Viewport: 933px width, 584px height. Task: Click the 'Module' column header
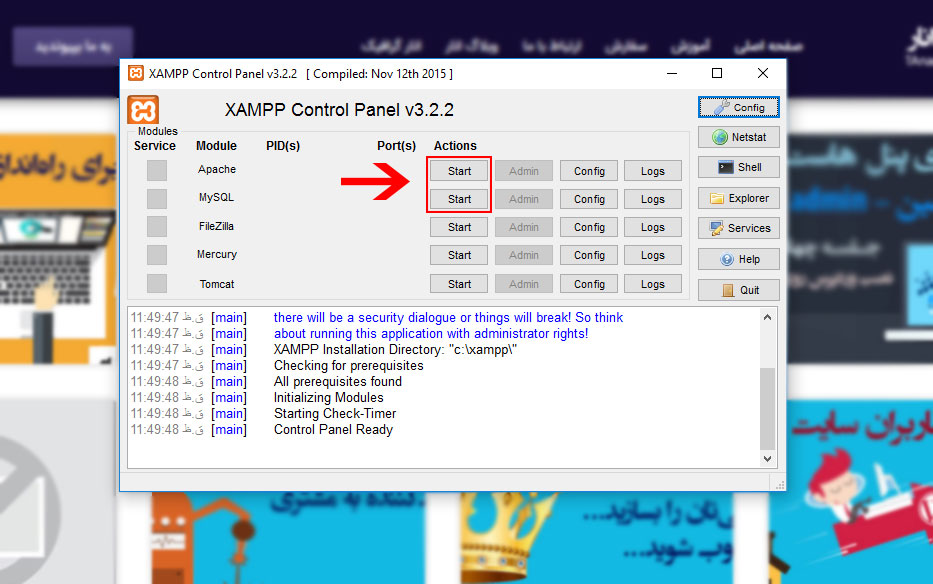[x=217, y=146]
